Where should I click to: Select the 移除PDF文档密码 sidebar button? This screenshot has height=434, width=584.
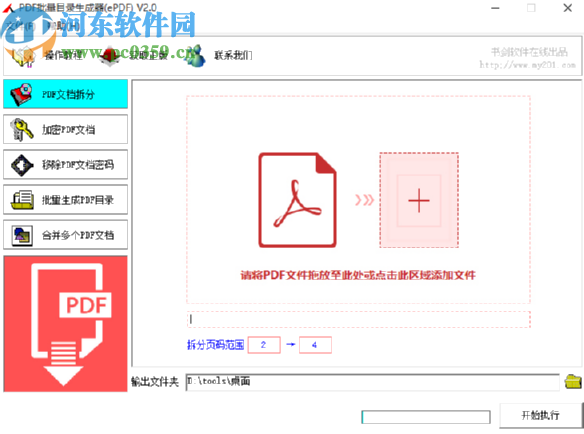66,164
